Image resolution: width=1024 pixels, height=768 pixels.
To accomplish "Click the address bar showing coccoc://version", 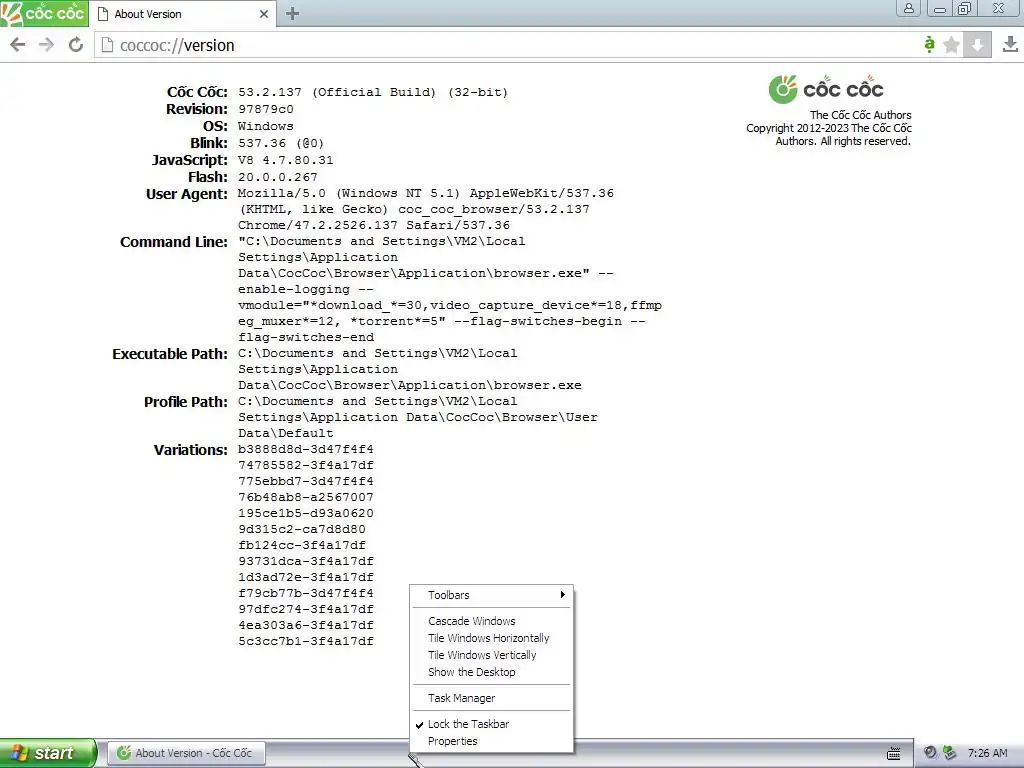I will pyautogui.click(x=509, y=45).
